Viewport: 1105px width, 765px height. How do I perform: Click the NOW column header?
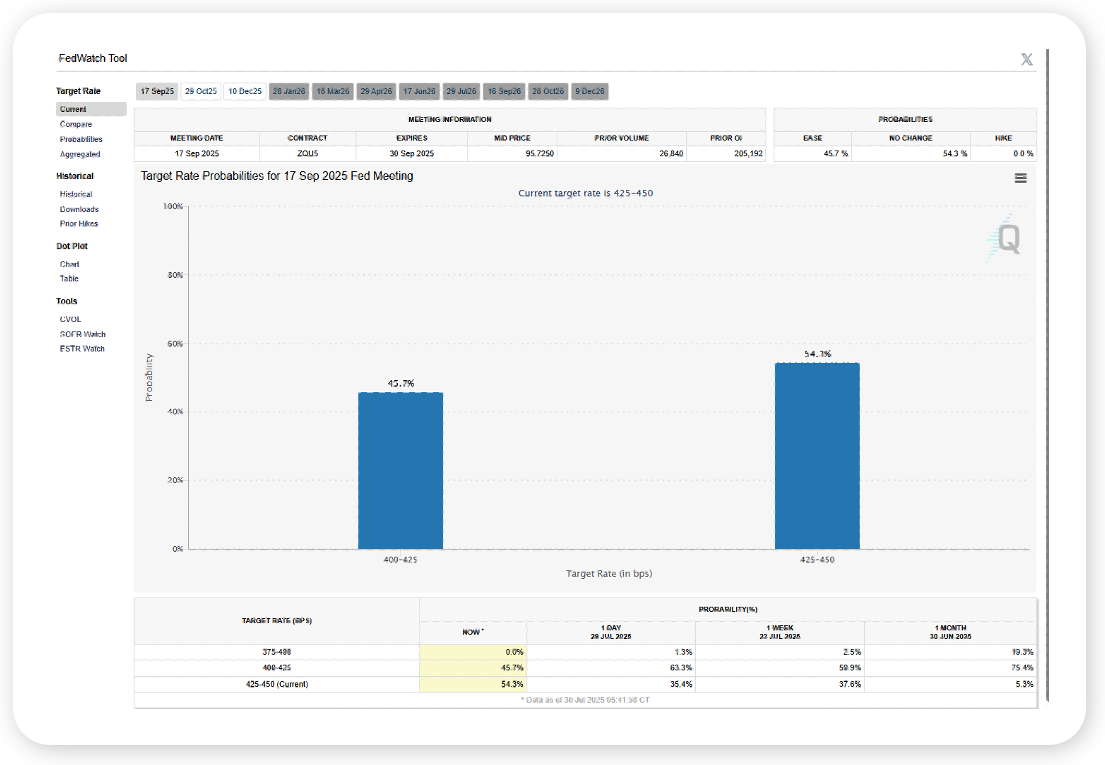(x=473, y=632)
